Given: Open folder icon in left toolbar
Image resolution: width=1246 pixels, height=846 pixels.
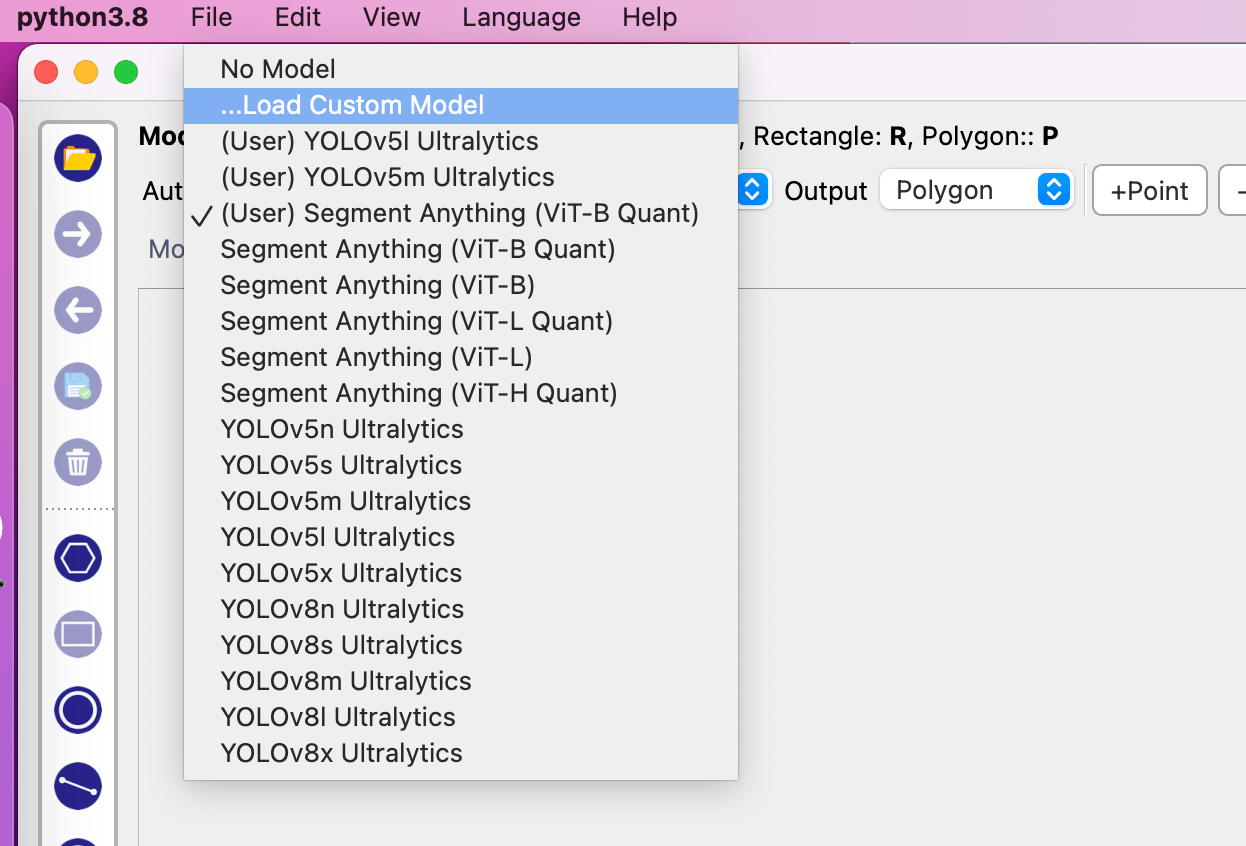Looking at the screenshot, I should pos(78,158).
